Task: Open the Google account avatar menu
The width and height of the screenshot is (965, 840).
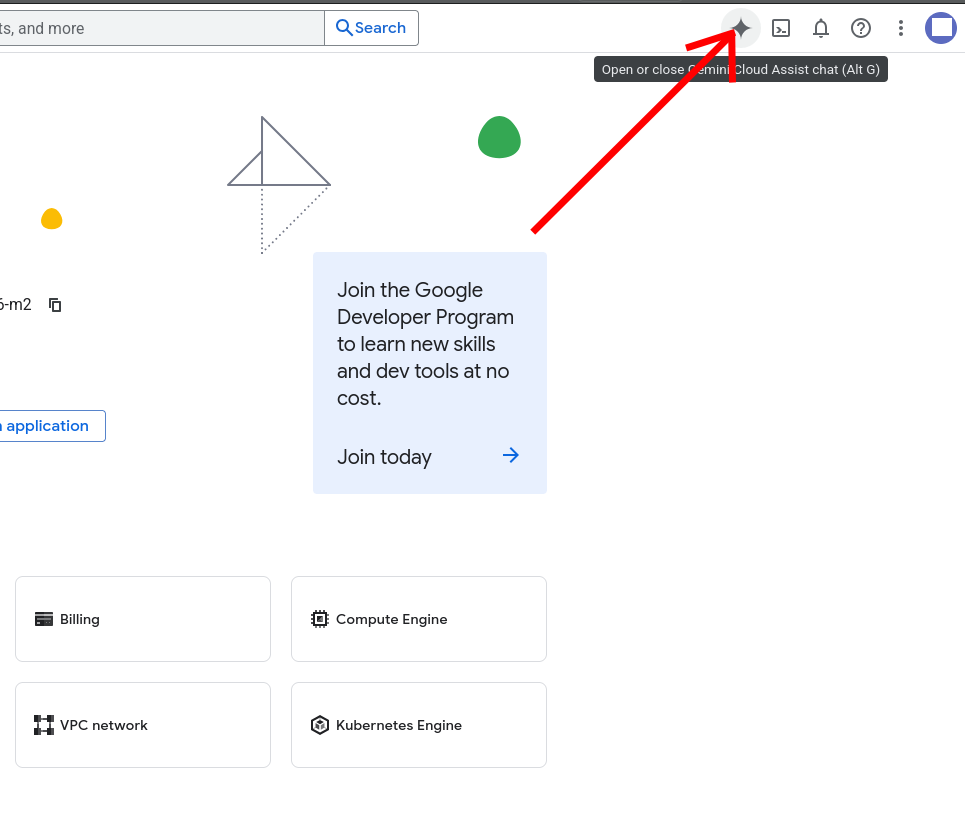Action: click(x=941, y=28)
